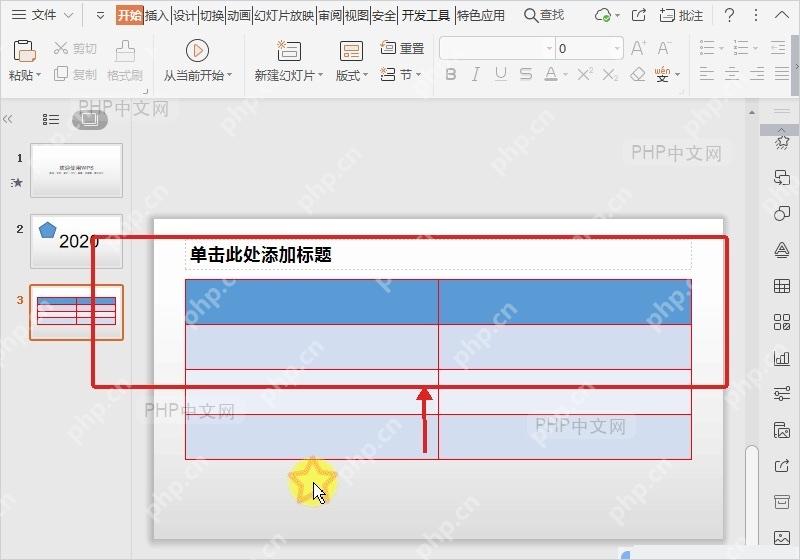Click the chart icon in right sidebar
The width and height of the screenshot is (800, 560).
(x=782, y=358)
